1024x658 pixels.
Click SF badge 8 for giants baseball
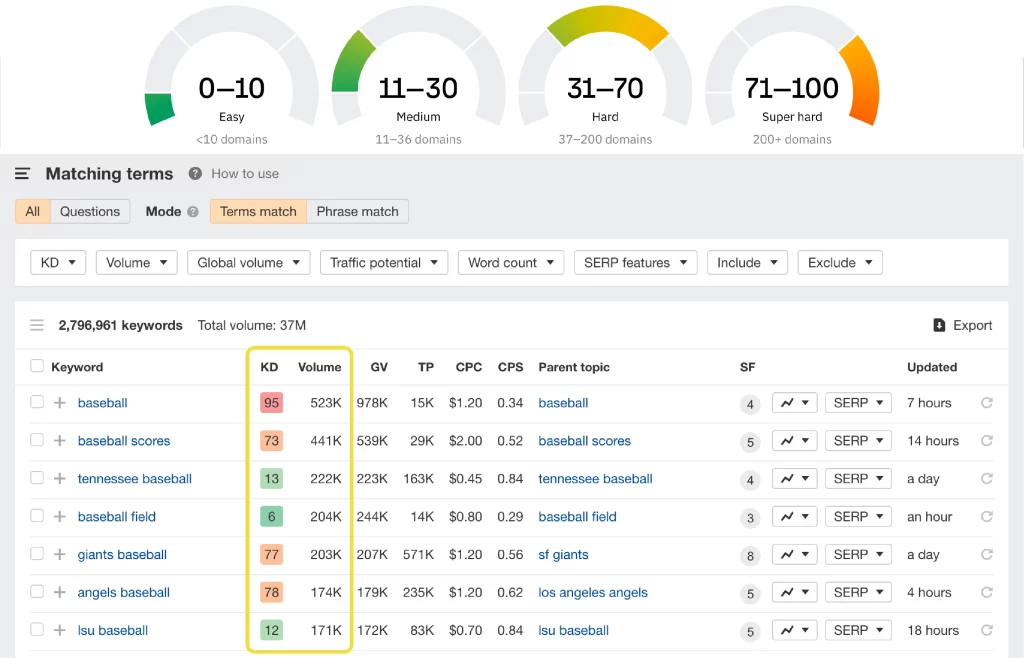750,556
